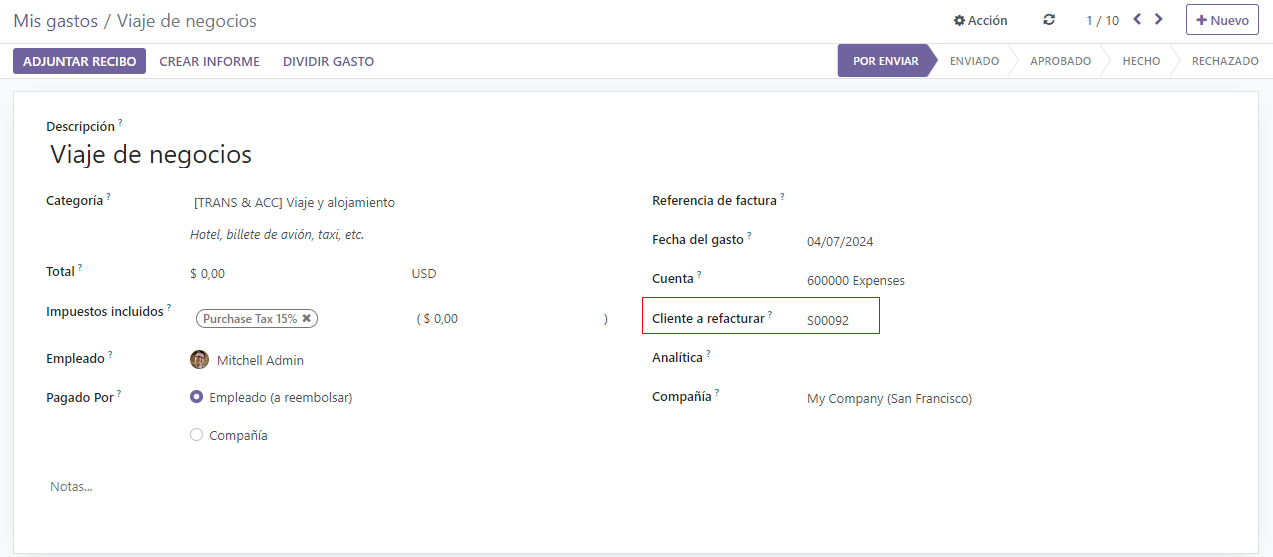
Task: Open the Acción gear menu
Action: [980, 20]
